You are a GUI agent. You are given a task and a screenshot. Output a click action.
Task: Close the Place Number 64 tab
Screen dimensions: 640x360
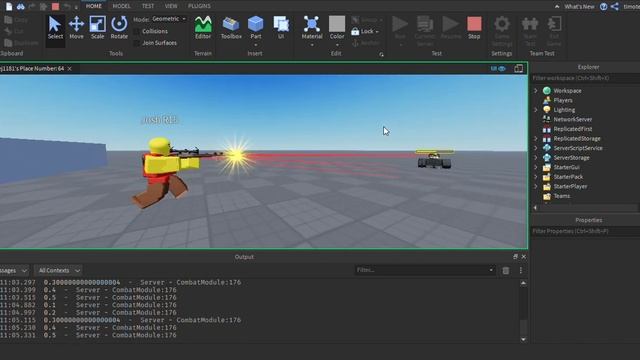click(x=70, y=69)
